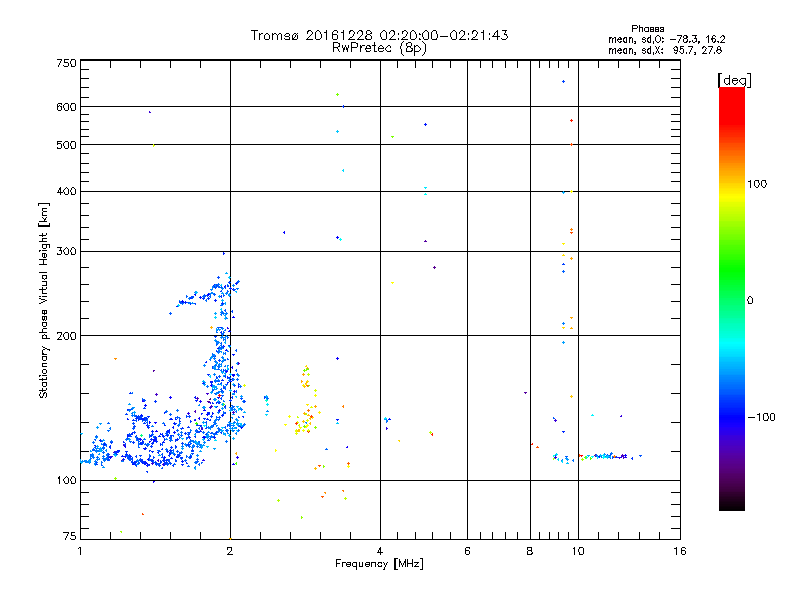The image size is (800, 600).
Task: Click the x-axis tick label '6'
Action: pyautogui.click(x=467, y=551)
